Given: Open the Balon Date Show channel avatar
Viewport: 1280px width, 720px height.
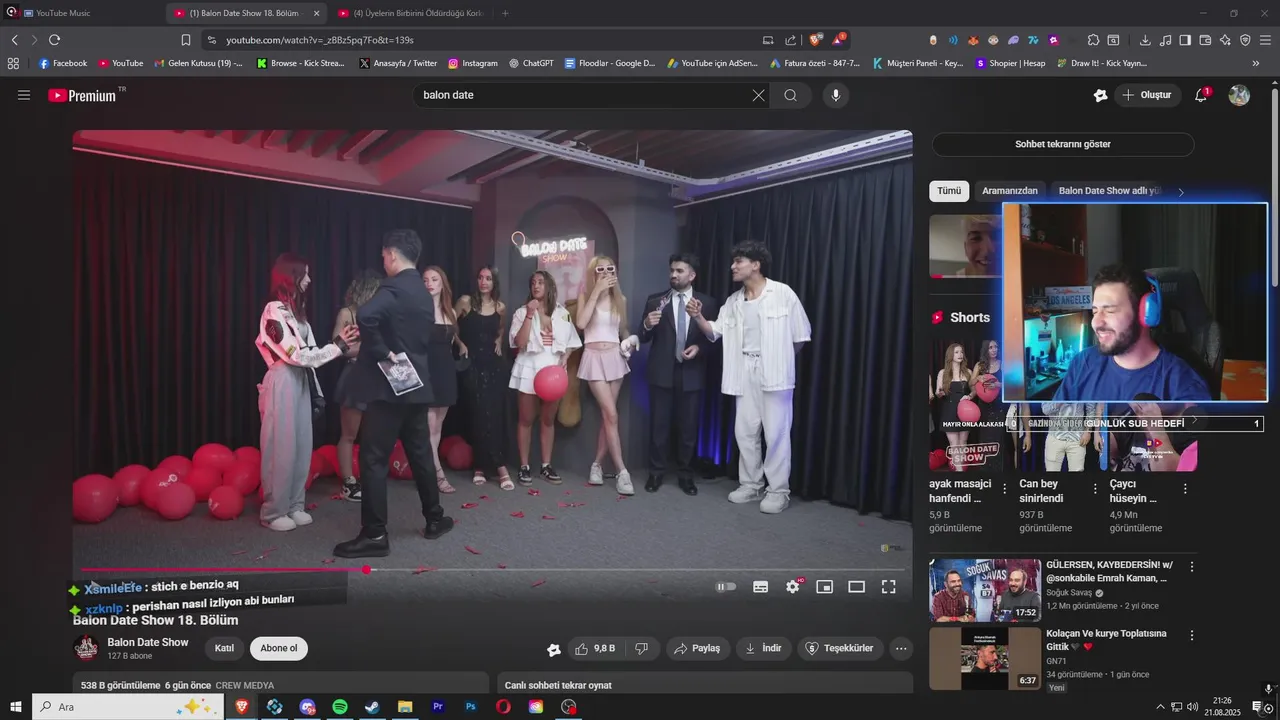Looking at the screenshot, I should [x=86, y=648].
